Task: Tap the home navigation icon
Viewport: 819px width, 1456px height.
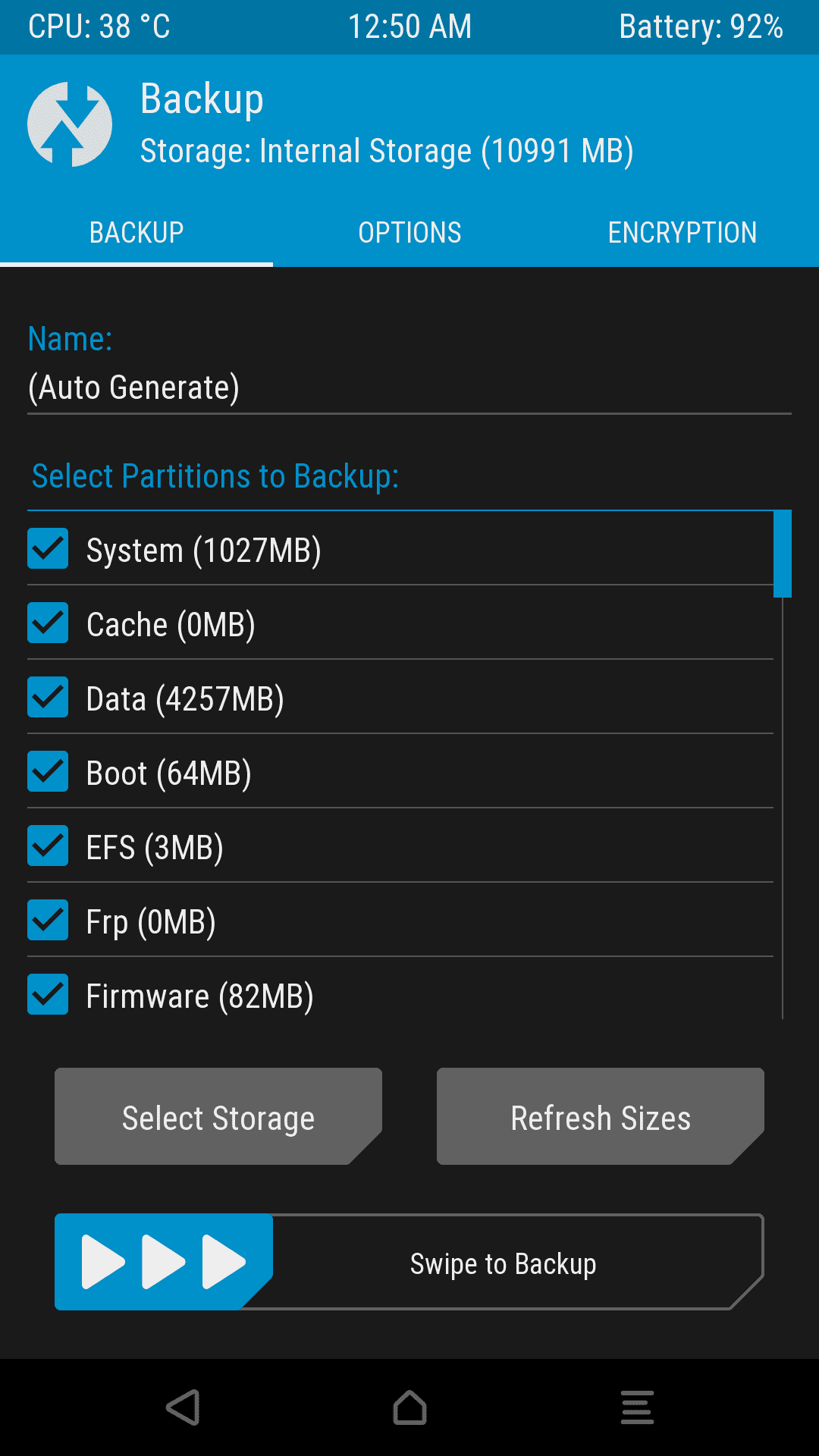Action: [x=409, y=1407]
